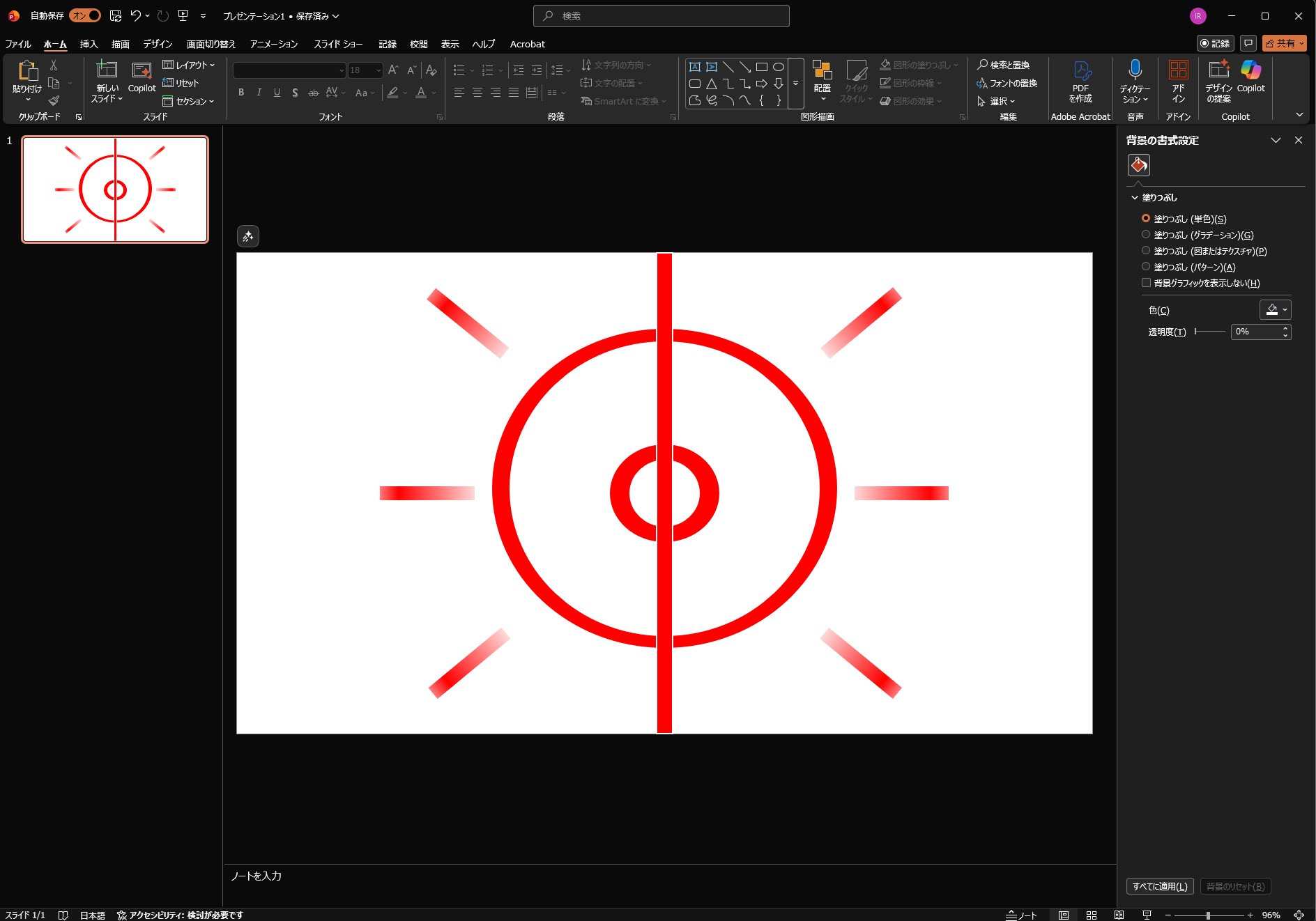
Task: Click the 新しいスライド icon
Action: pos(107,70)
